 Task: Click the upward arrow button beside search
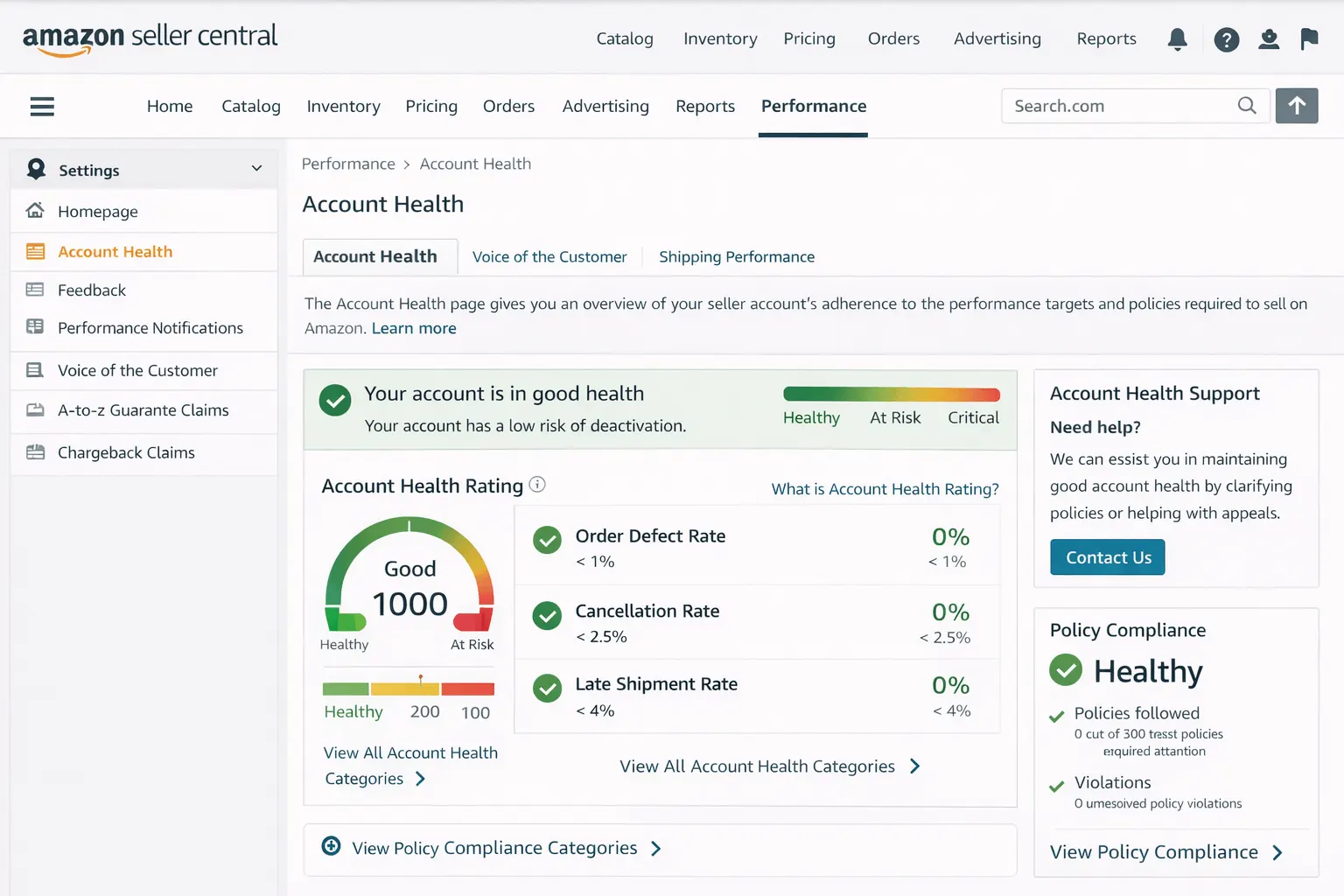tap(1297, 106)
